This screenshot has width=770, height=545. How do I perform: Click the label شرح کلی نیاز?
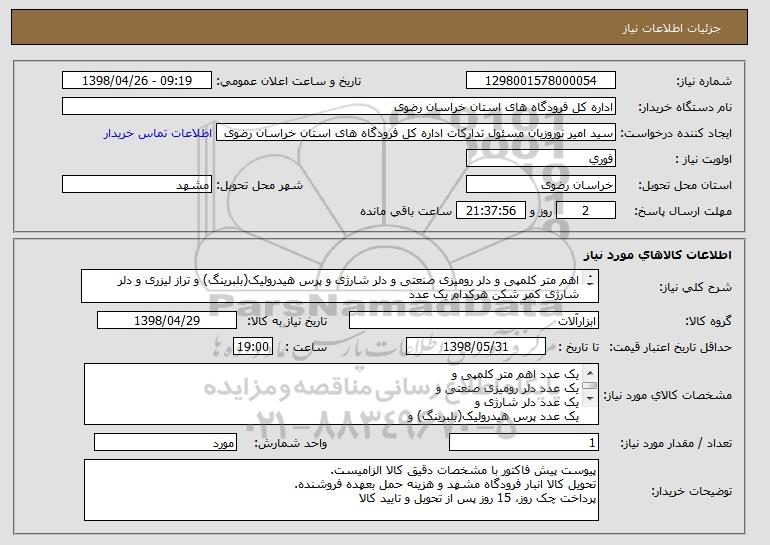(x=696, y=288)
